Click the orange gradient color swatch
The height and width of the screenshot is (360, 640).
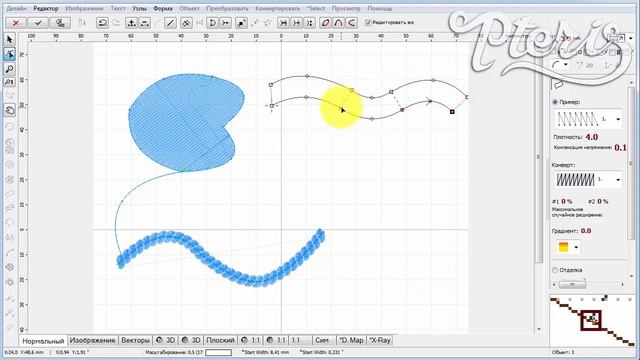click(563, 247)
